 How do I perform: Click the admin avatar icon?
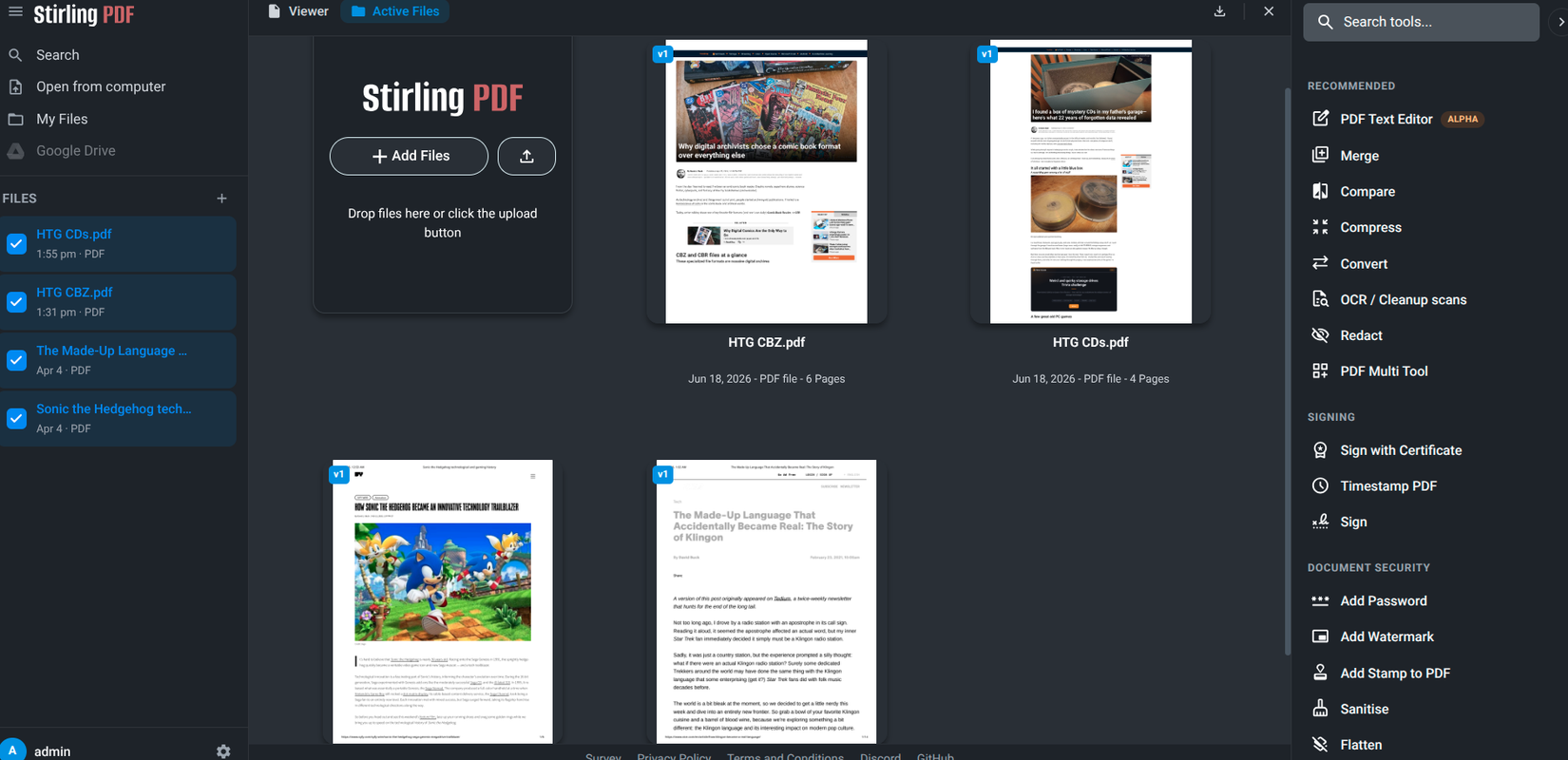[12, 750]
